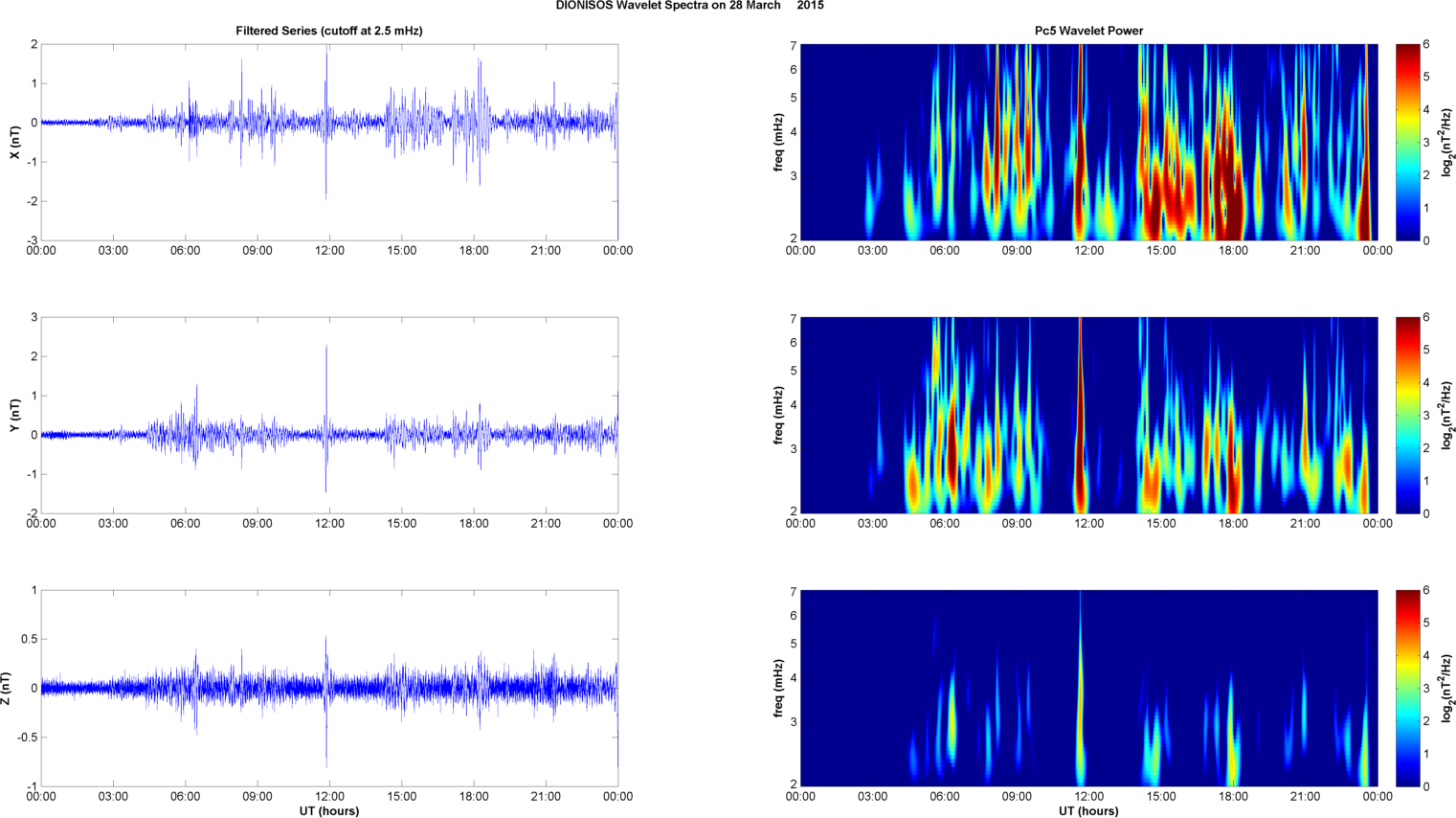Click the top wavelet power spectrum for X
Viewport: 1456px width, 818px height.
point(1088,142)
